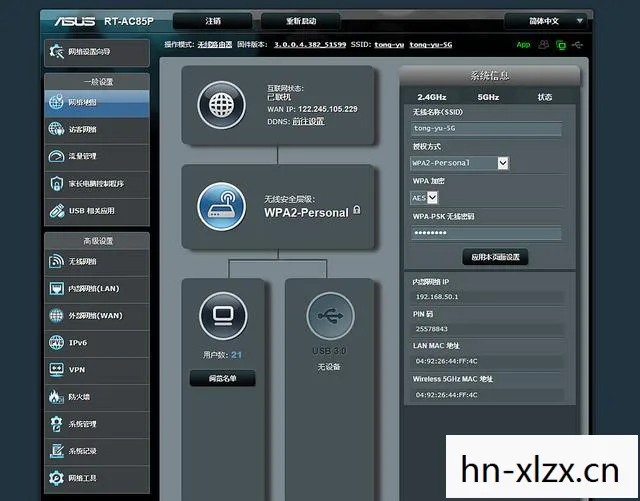Open the client list button
This screenshot has height=501, width=640.
coord(222,378)
